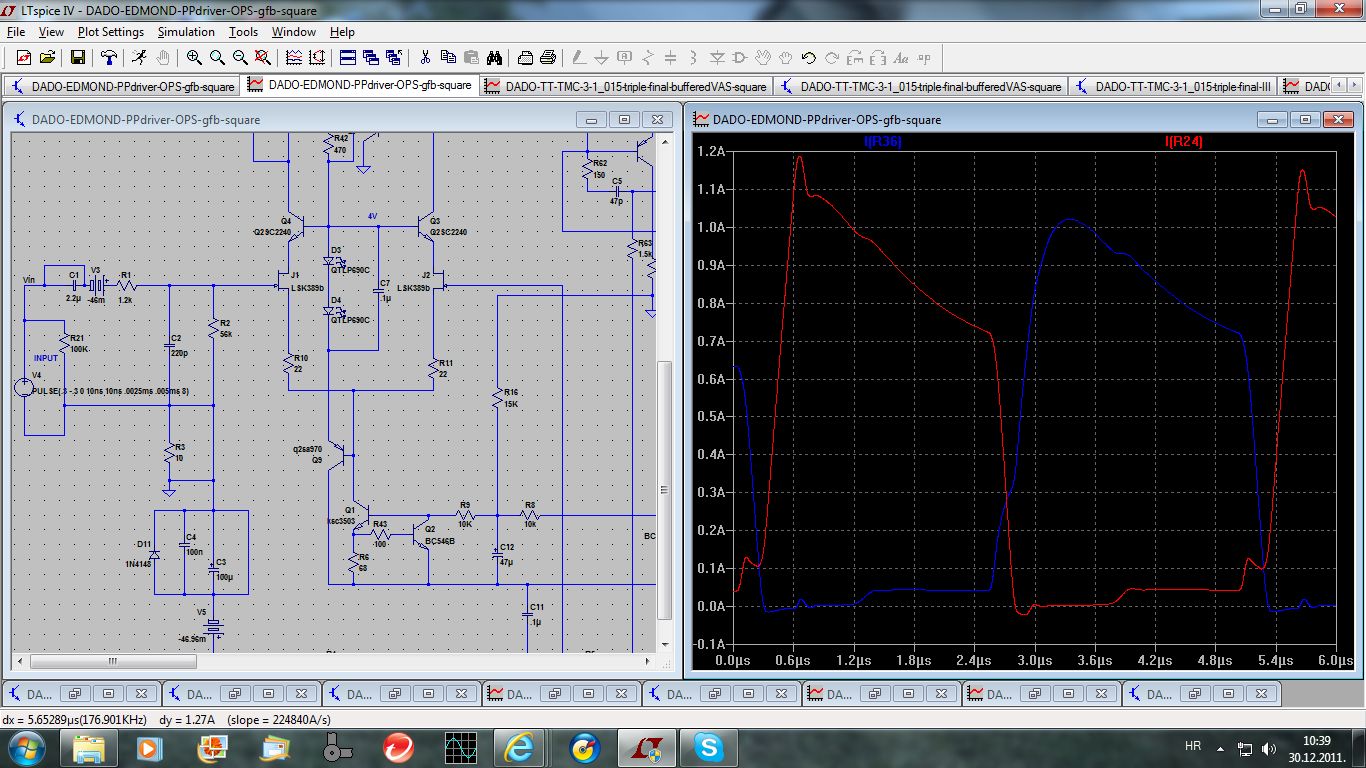Viewport: 1366px width, 768px height.
Task: Show hidden tray icons arrow
Action: click(1220, 747)
